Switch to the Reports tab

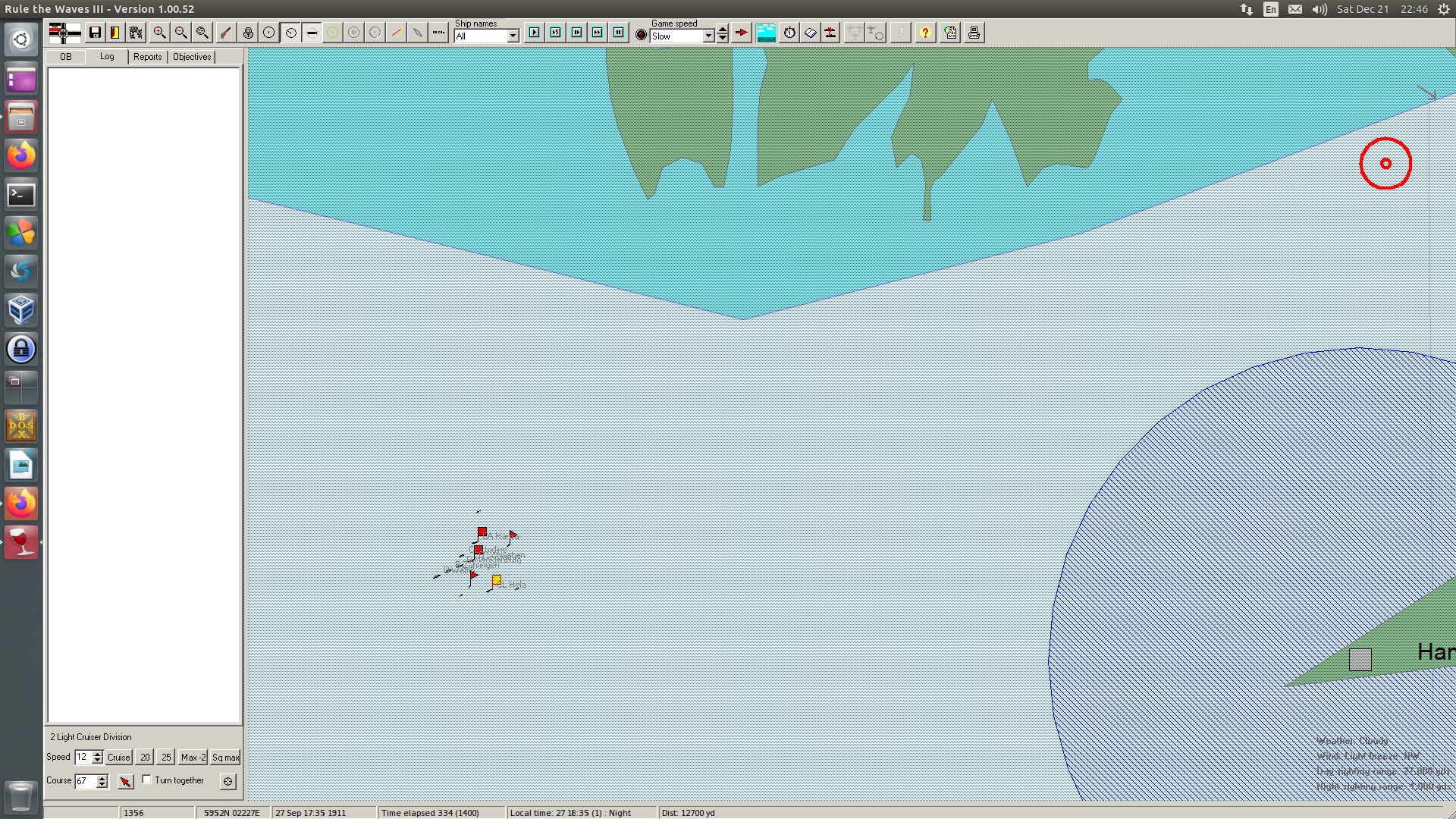[x=148, y=57]
